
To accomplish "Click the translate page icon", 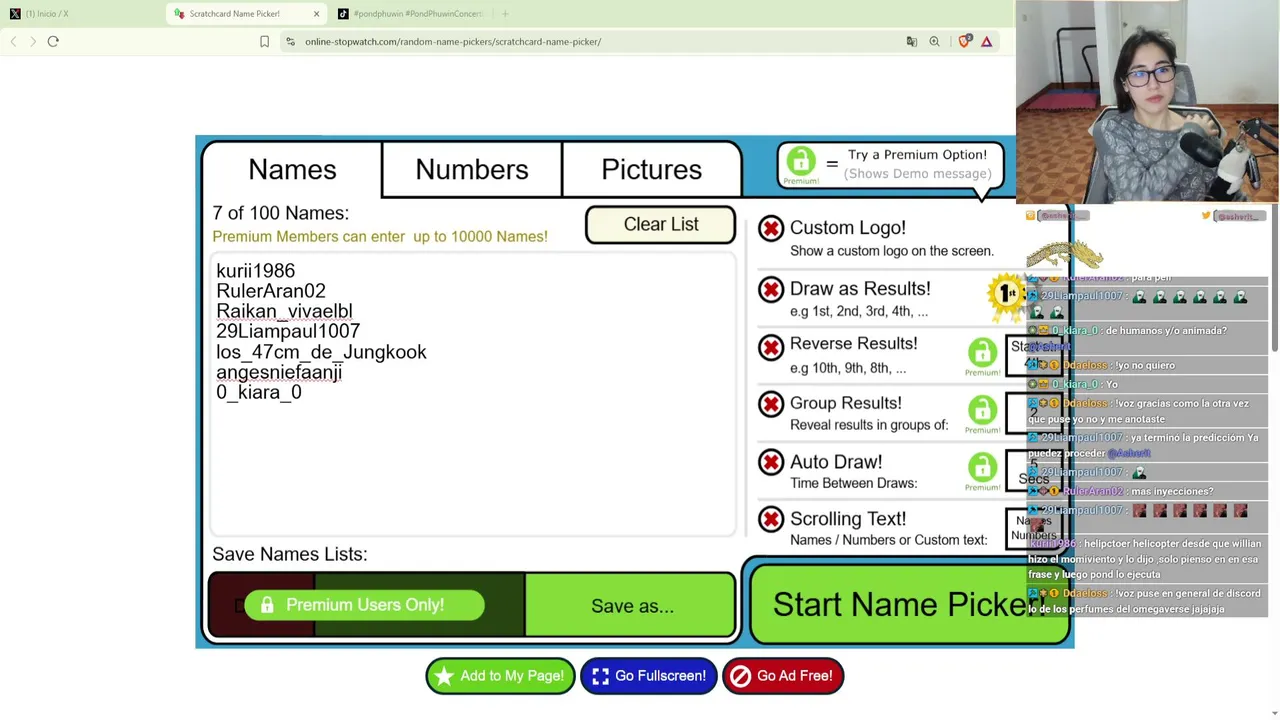I will 911,42.
